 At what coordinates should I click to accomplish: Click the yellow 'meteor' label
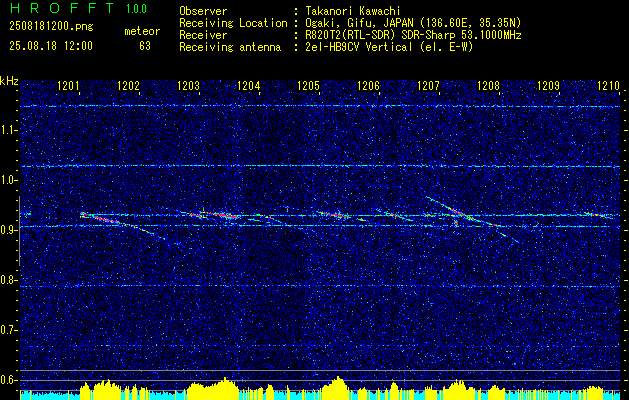click(x=142, y=31)
